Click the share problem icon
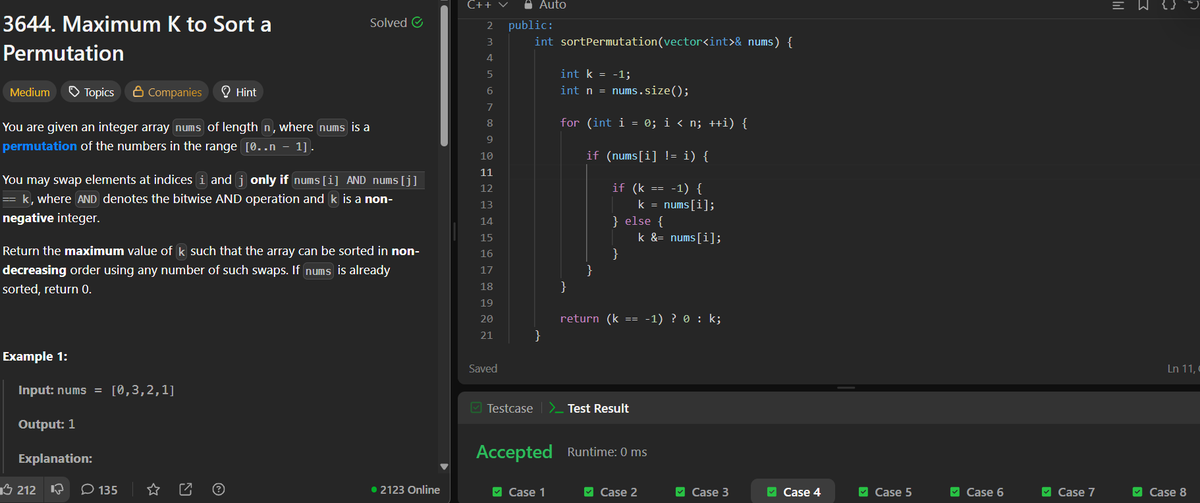The height and width of the screenshot is (503, 1200). pyautogui.click(x=186, y=490)
